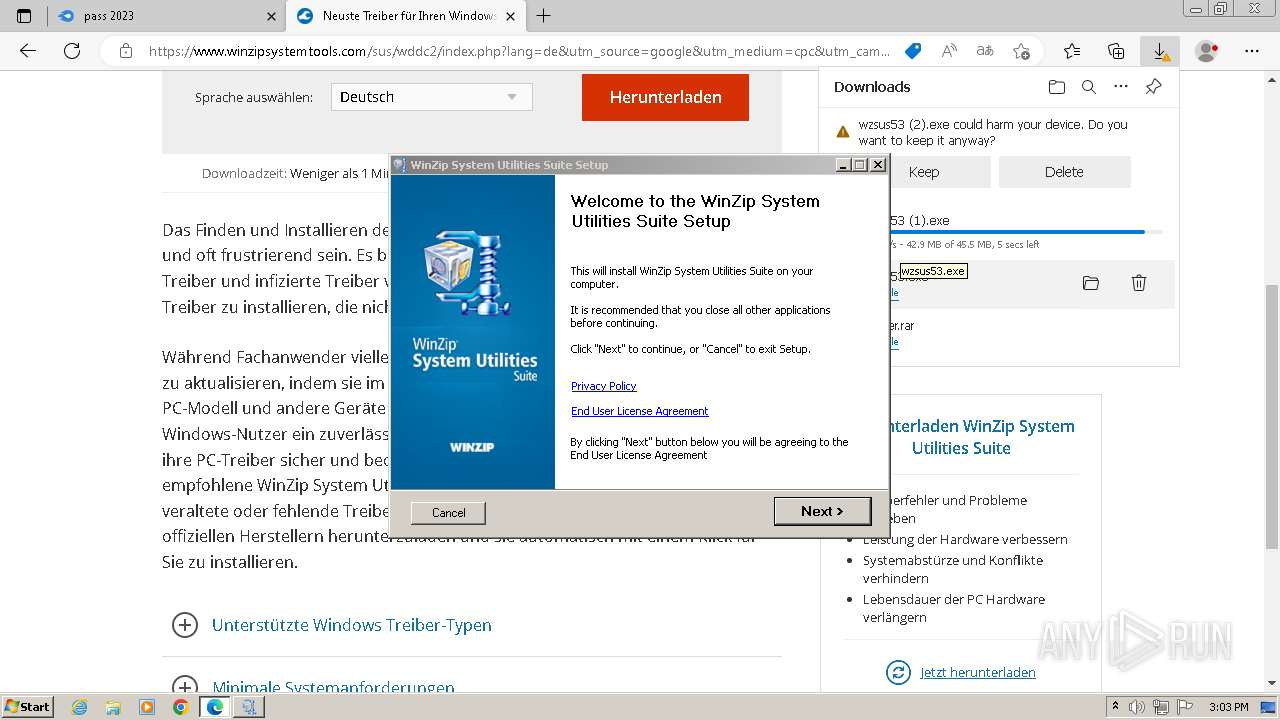Activate the Read aloud icon
Viewport: 1280px width, 720px height.
pos(949,51)
